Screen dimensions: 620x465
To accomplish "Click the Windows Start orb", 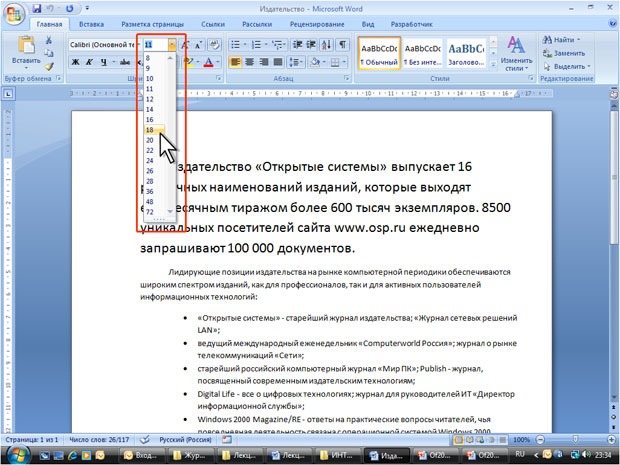I will click(16, 455).
